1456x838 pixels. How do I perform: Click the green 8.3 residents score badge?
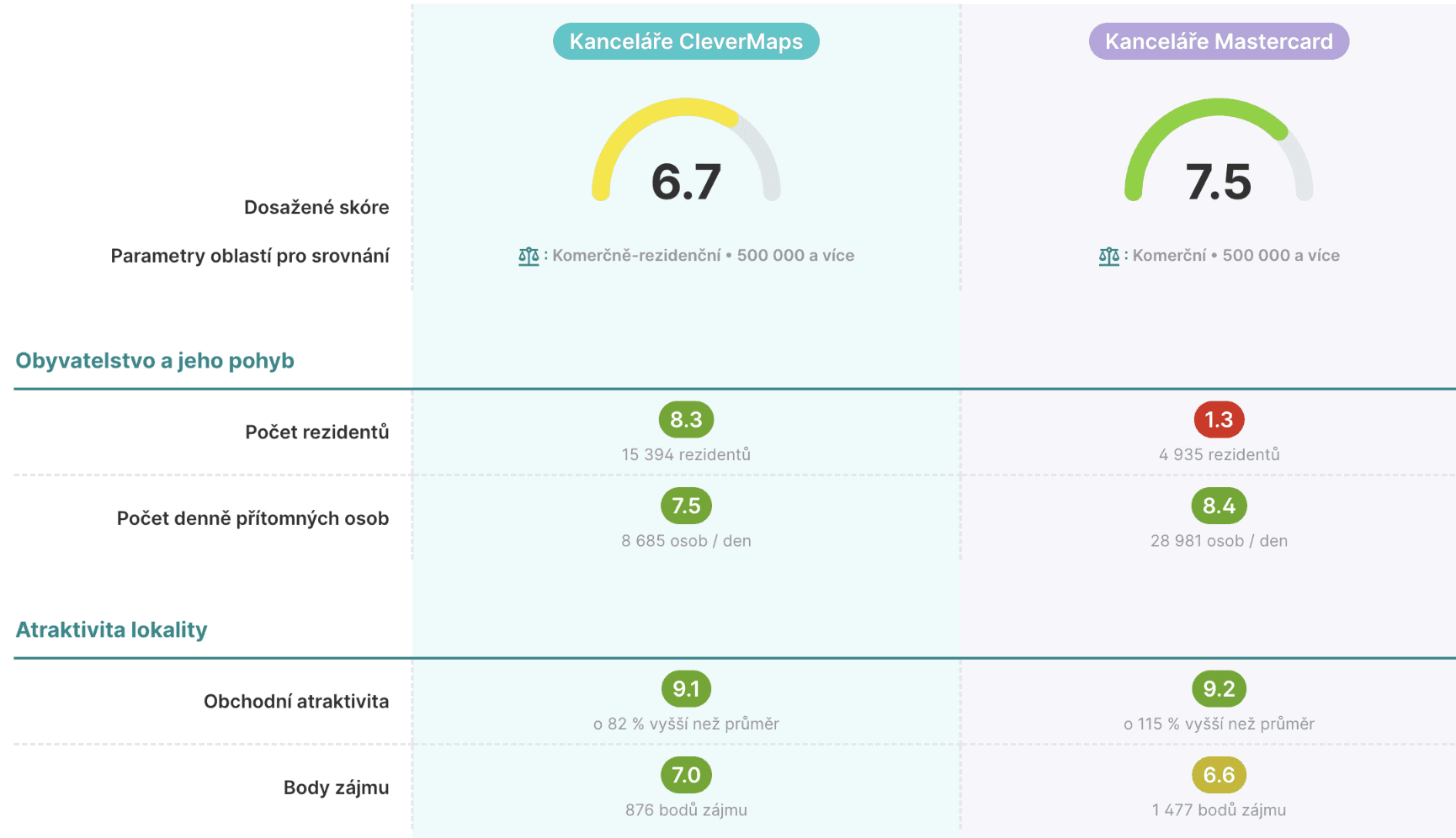[x=686, y=420]
